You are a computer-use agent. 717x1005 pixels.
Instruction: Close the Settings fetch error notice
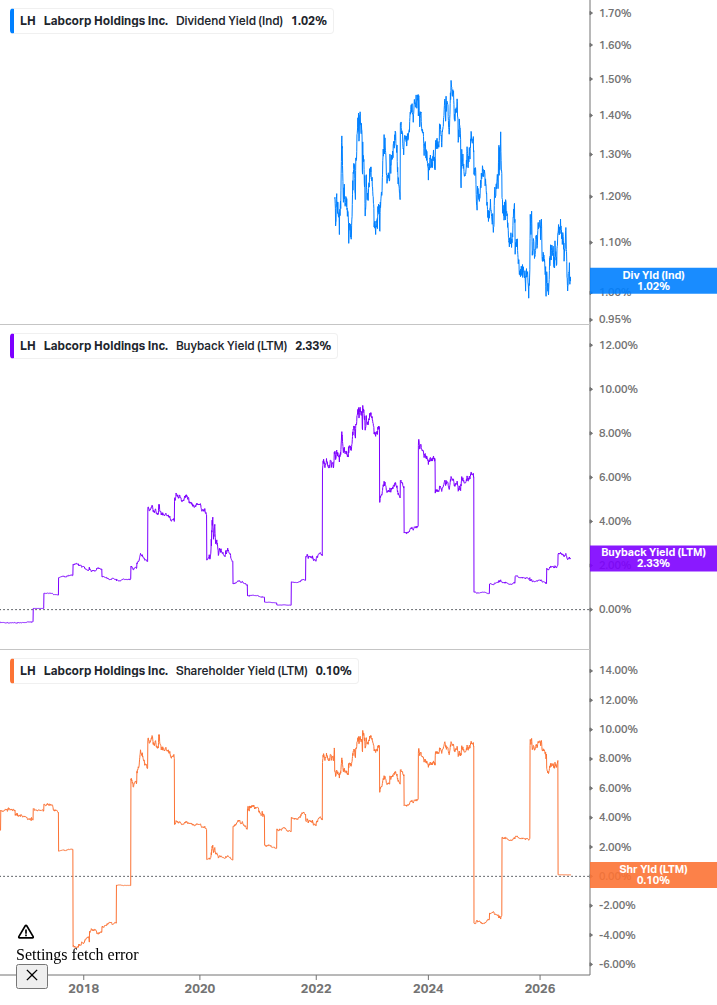click(31, 976)
